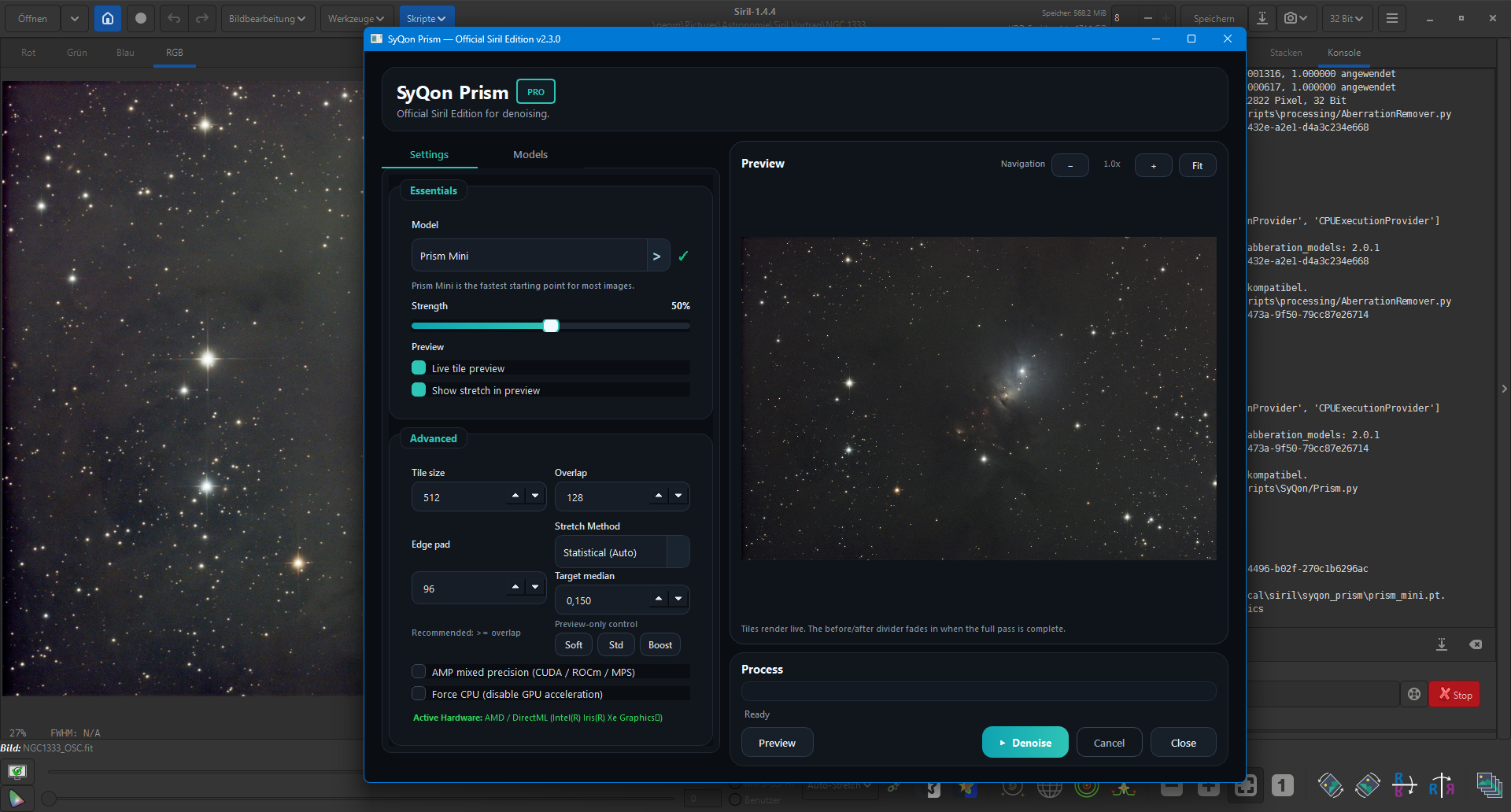The height and width of the screenshot is (812, 1511).
Task: Open the 32 Bit dropdown
Action: (1347, 18)
